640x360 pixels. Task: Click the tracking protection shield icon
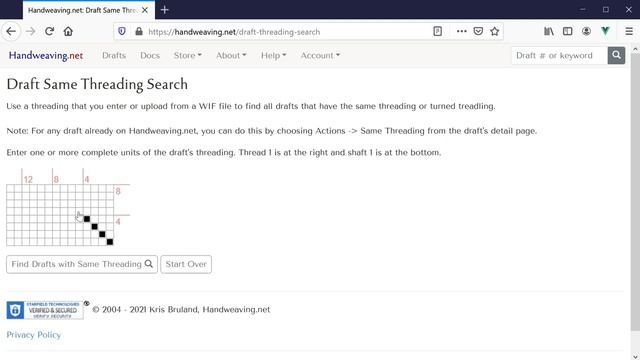coord(122,31)
